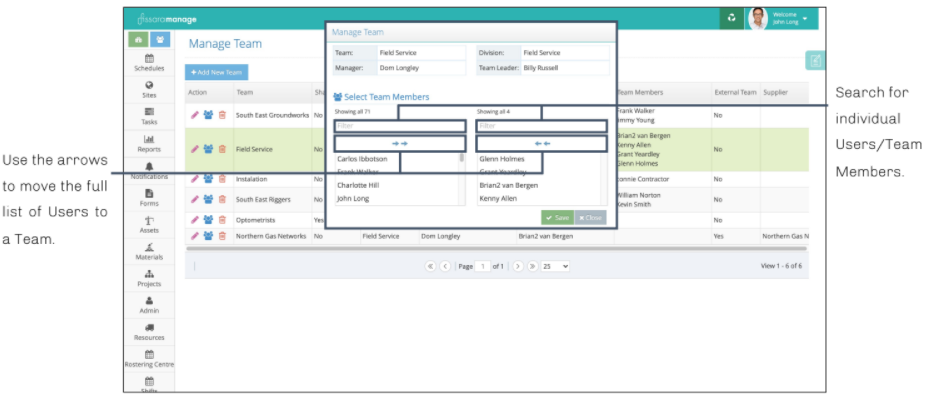This screenshot has width=927, height=400.
Task: Click the selected members Filter field
Action: coord(542,126)
